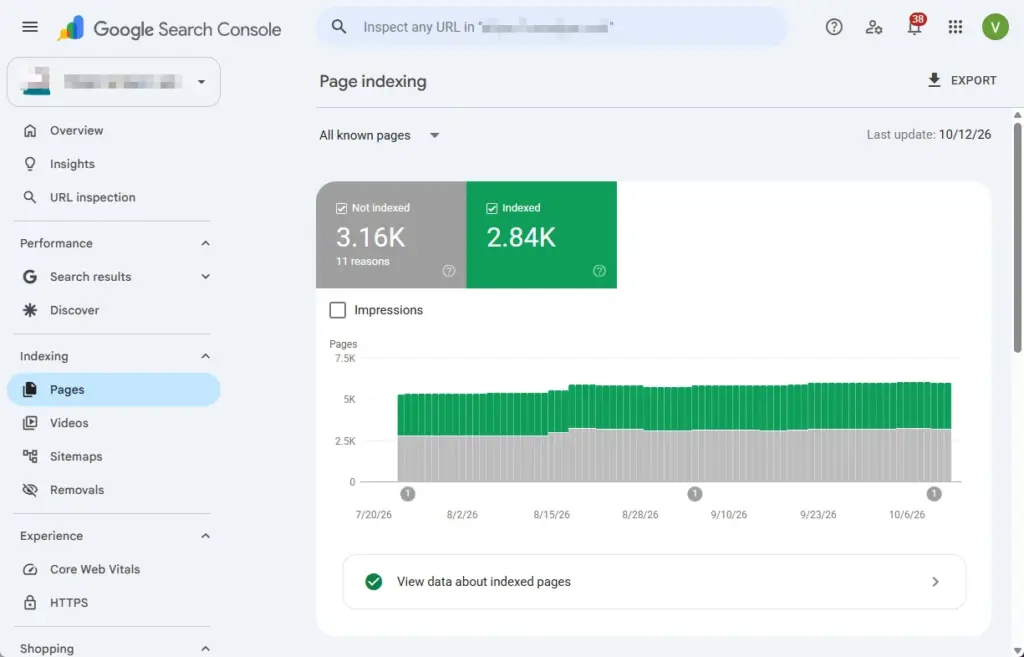Click the Inspect any URL search field
The width and height of the screenshot is (1024, 657).
click(x=552, y=27)
